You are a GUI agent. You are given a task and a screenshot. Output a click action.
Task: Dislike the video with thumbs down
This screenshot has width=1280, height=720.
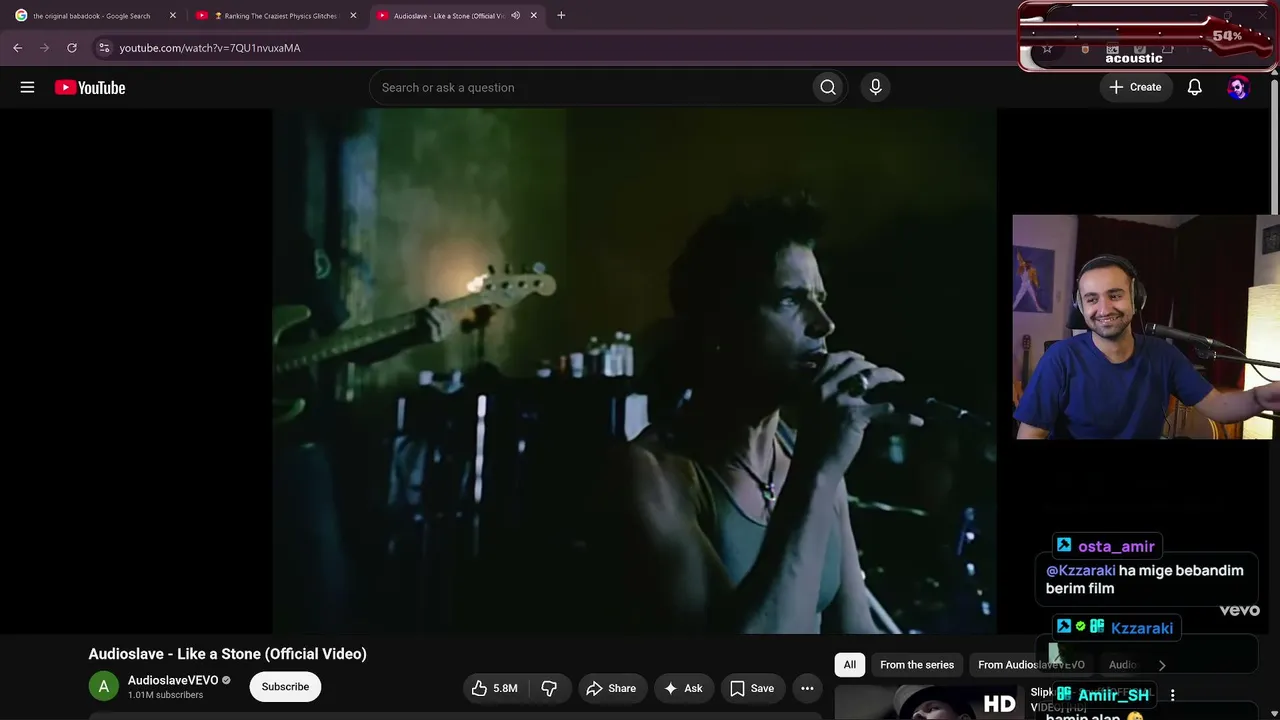tap(549, 688)
